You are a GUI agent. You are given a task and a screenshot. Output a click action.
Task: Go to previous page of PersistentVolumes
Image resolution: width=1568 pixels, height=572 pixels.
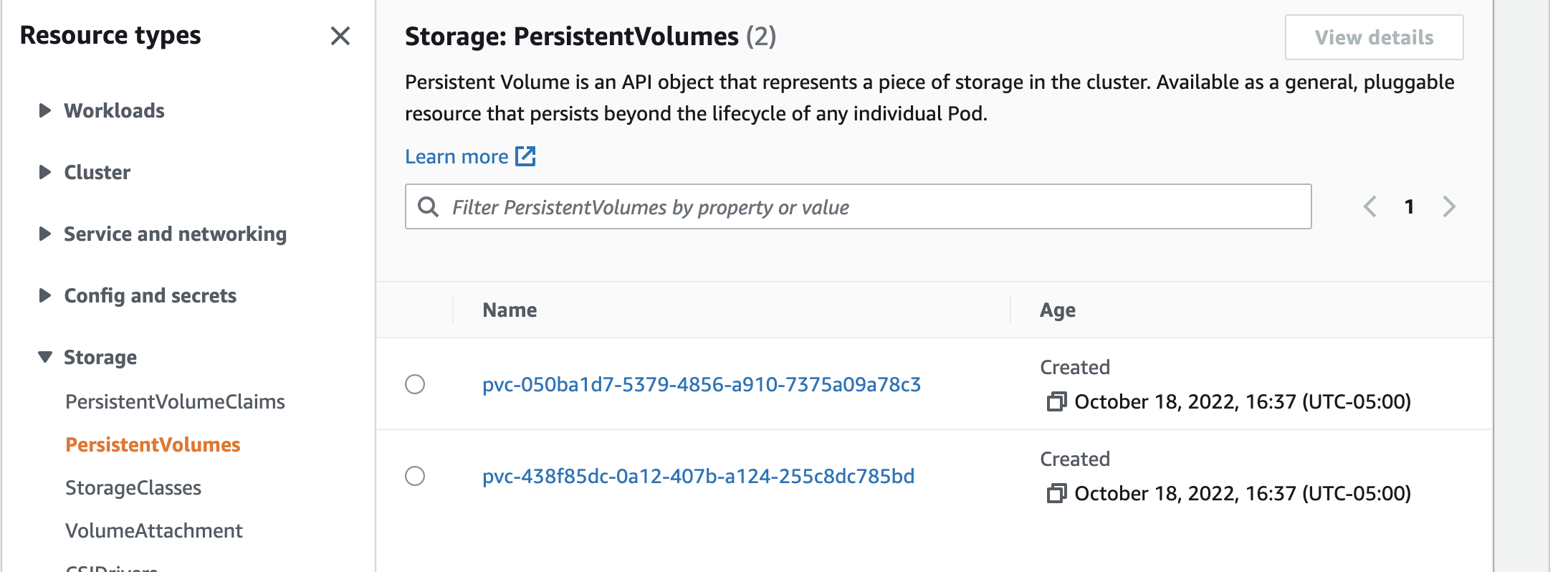(x=1369, y=207)
